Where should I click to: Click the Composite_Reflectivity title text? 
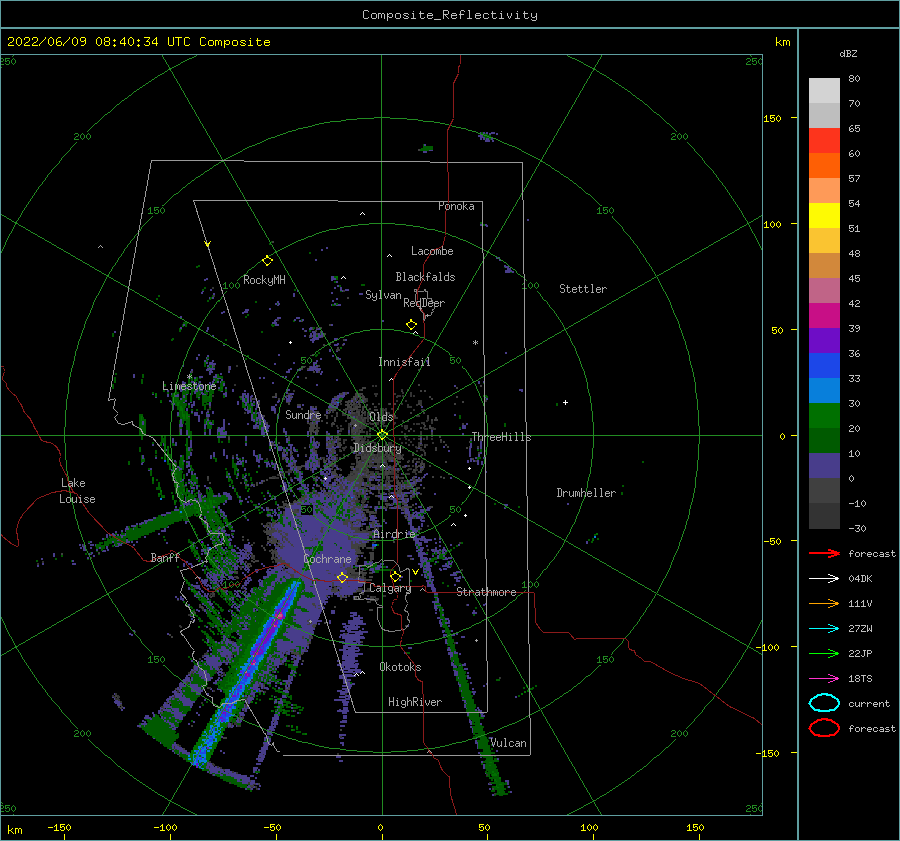point(450,15)
